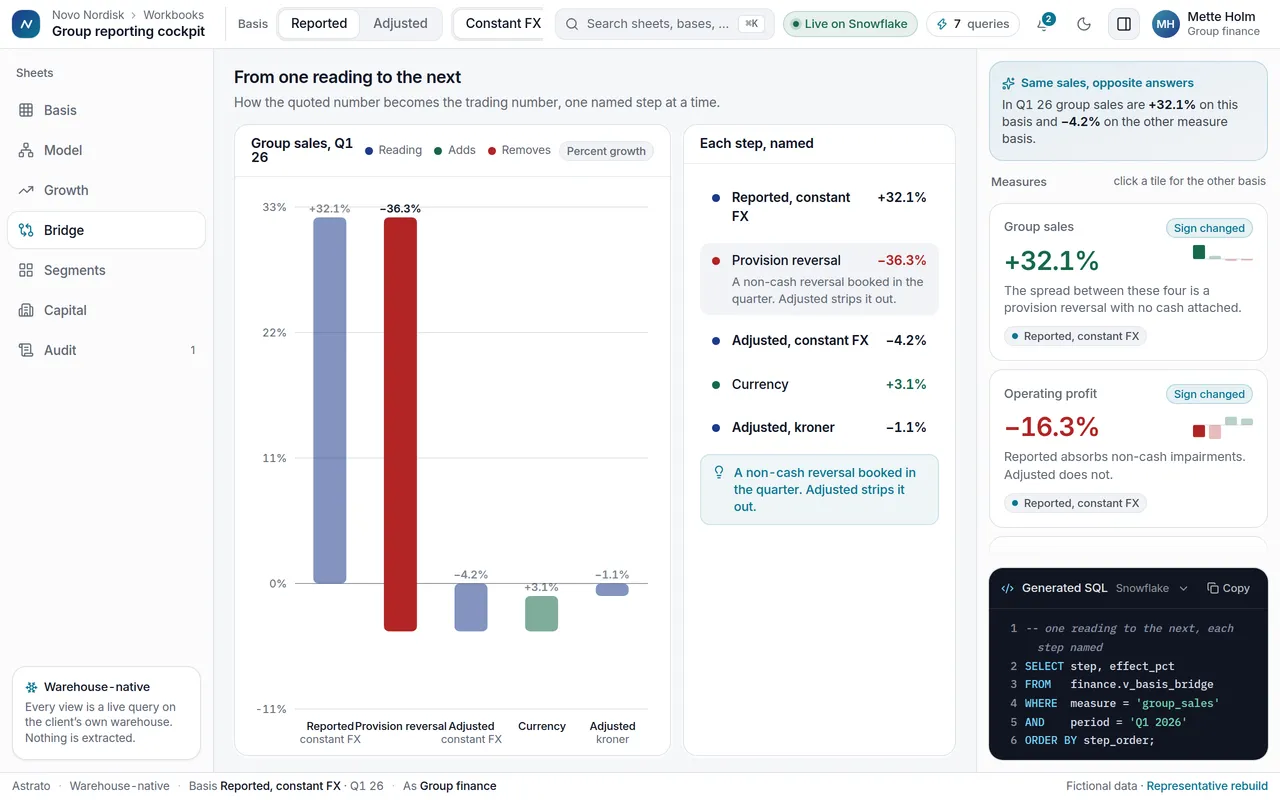Switch to dark mode with the moon icon
This screenshot has width=1280, height=800.
coord(1084,24)
